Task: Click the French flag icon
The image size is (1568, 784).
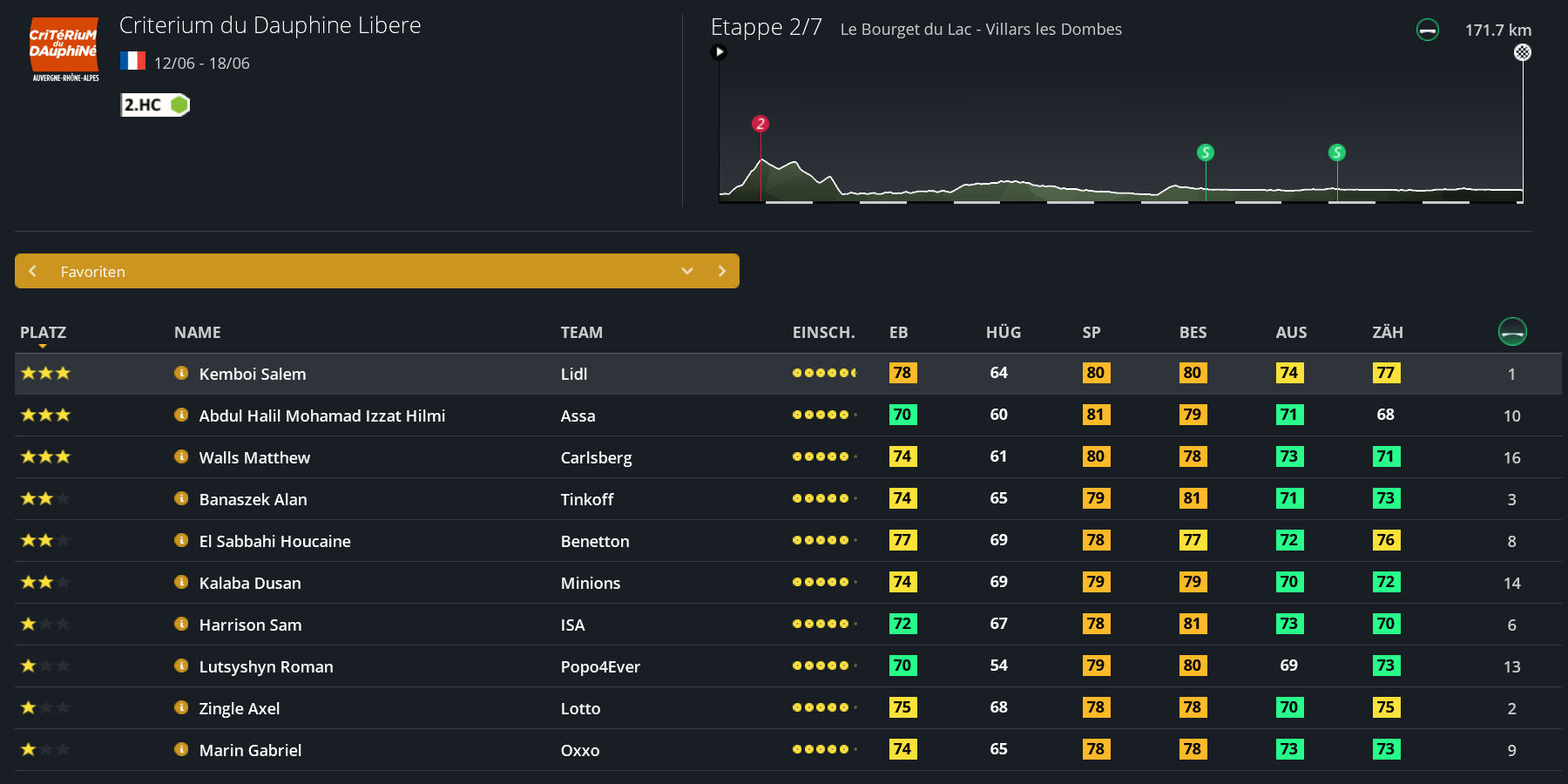Action: click(x=132, y=61)
